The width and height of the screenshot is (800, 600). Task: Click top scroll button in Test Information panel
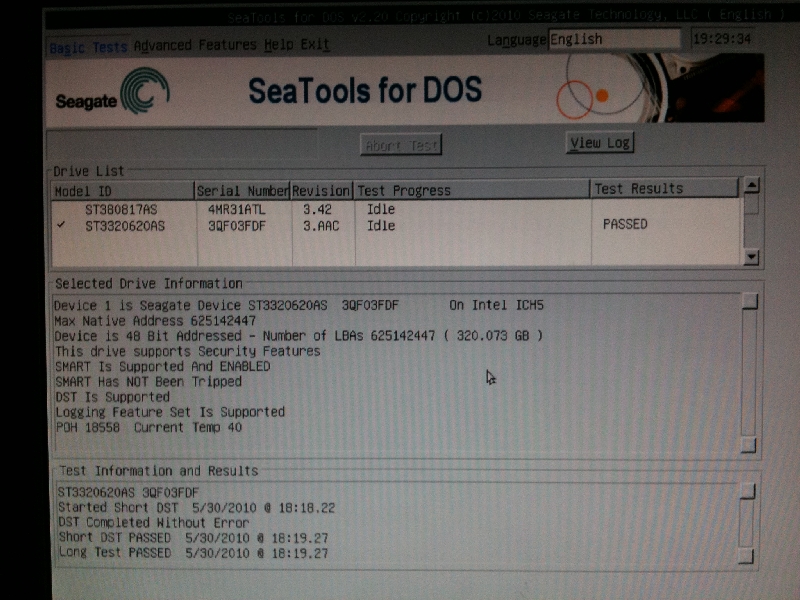click(747, 491)
